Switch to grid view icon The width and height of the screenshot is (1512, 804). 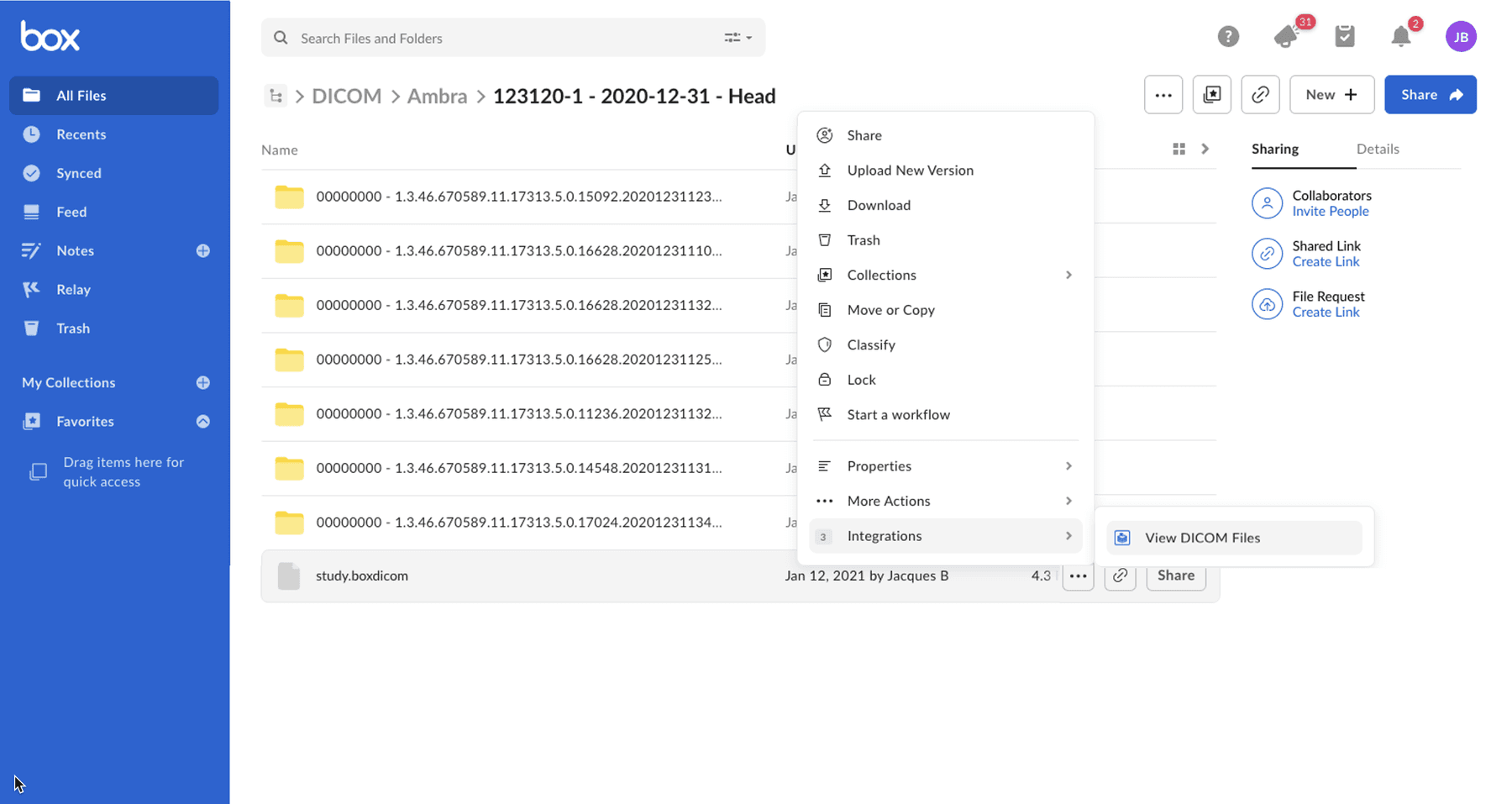[1179, 149]
